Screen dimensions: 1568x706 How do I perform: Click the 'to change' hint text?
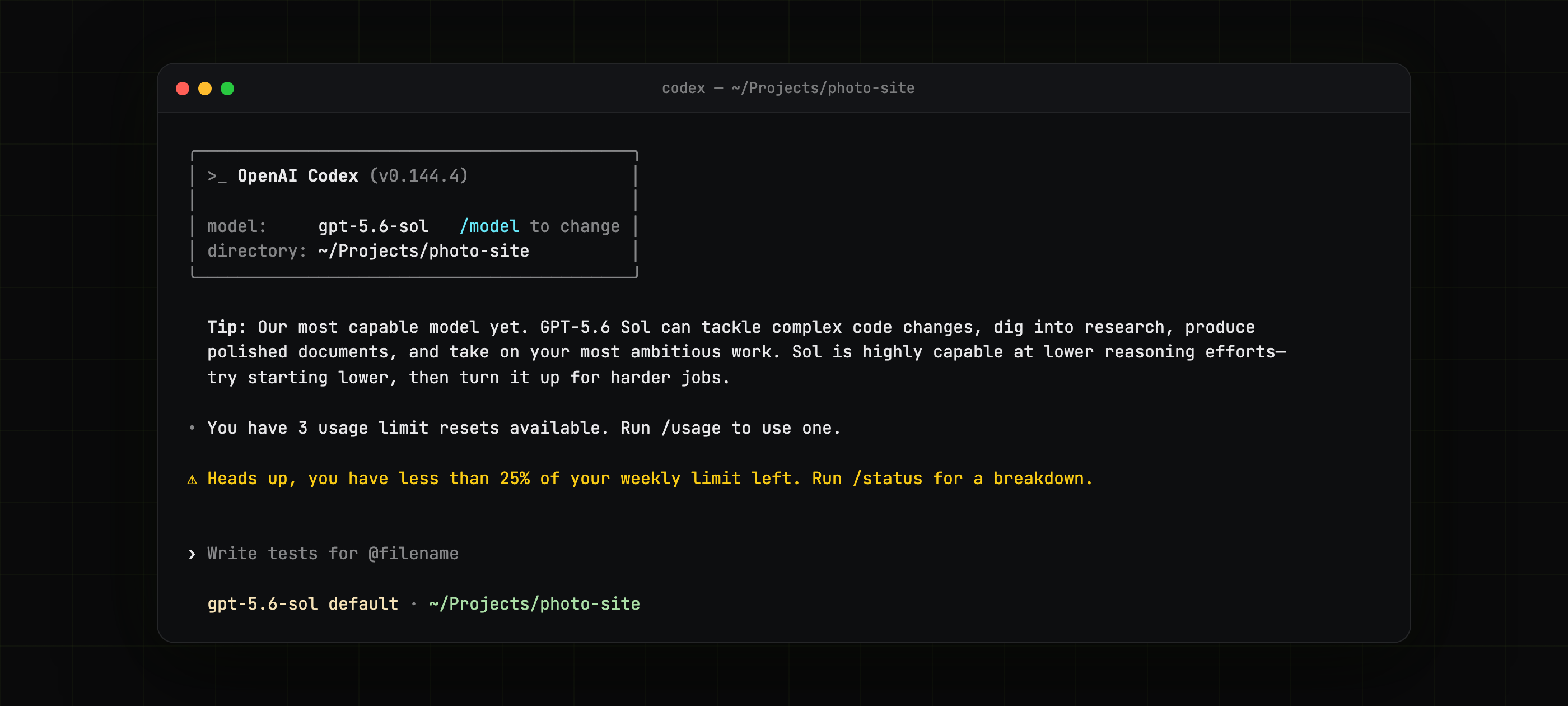pos(575,226)
